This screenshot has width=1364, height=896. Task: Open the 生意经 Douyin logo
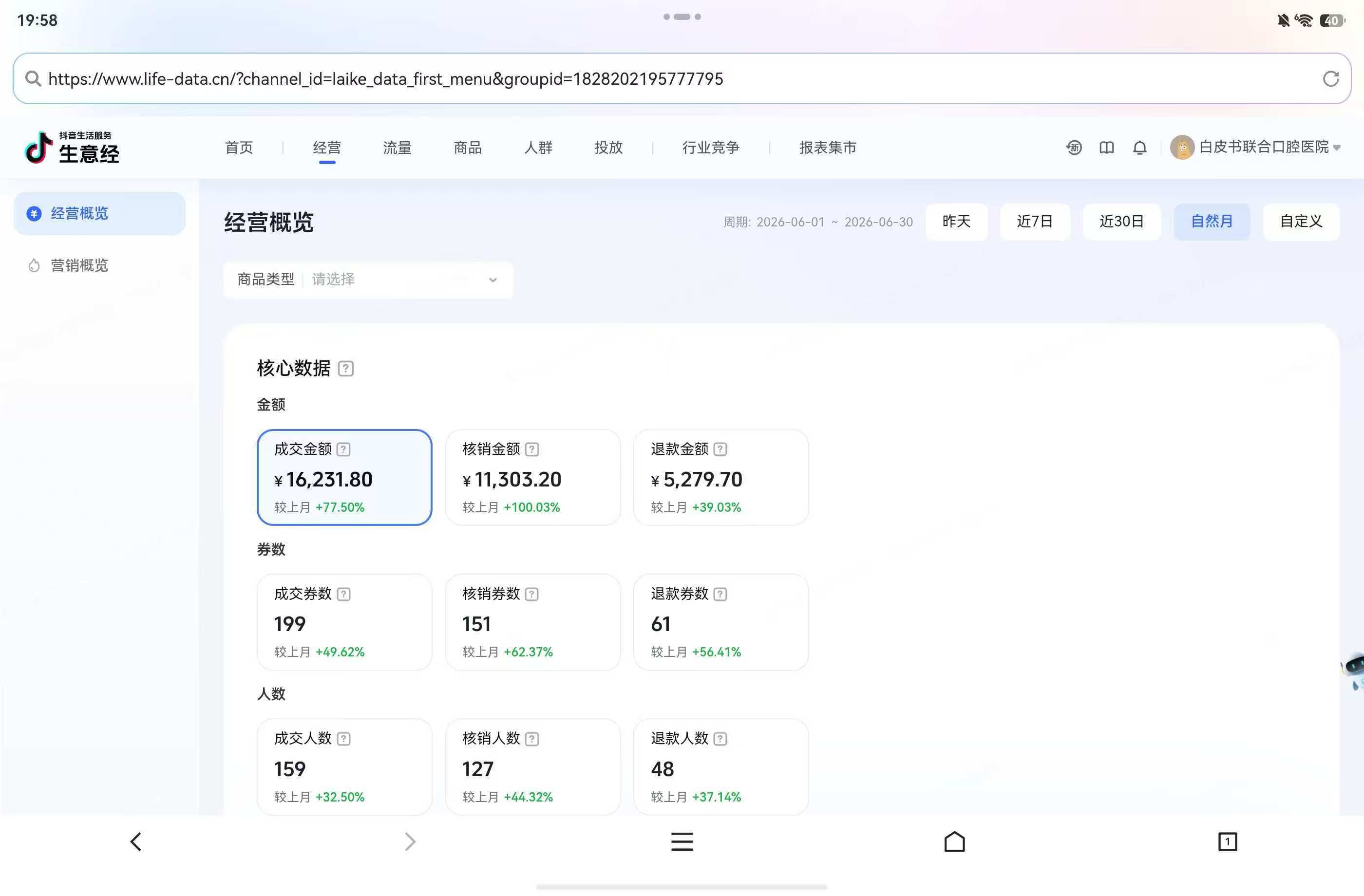point(72,147)
